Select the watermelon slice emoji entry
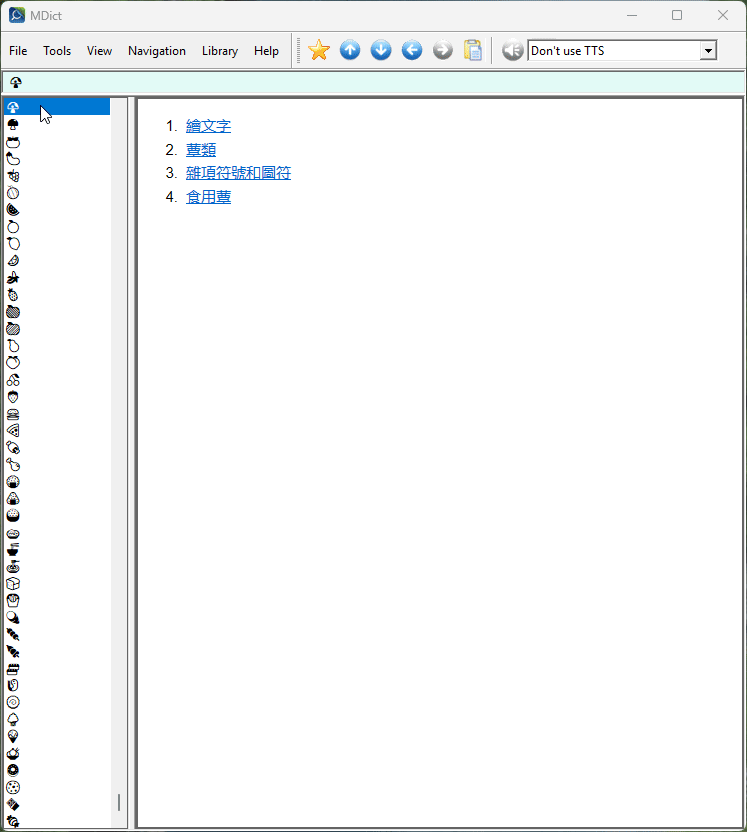 tap(13, 210)
